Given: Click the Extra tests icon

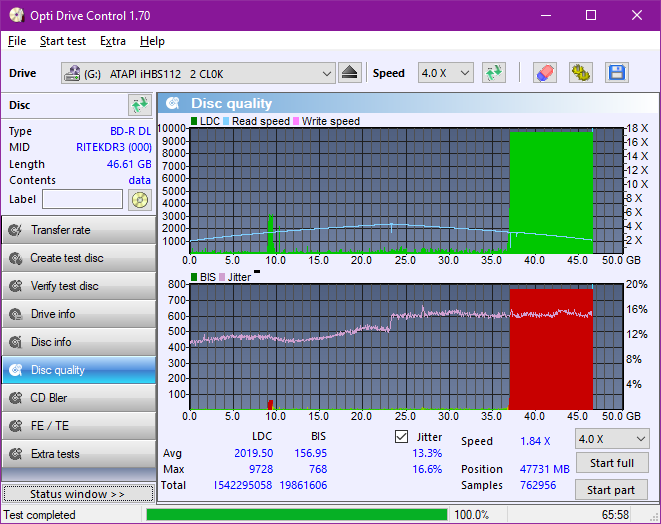Looking at the screenshot, I should (16, 454).
